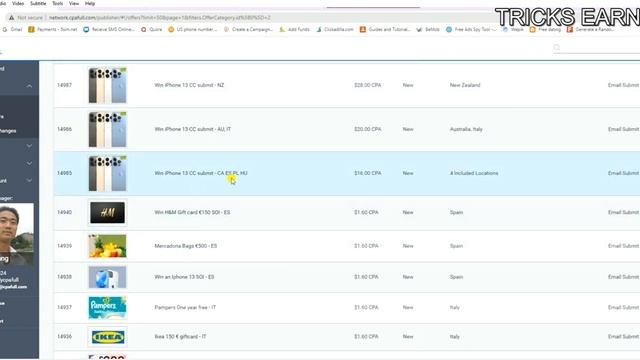Screen dimensions: 640x360
Task: Click the Generate a Rando... bookmark icon
Action: [570, 29]
